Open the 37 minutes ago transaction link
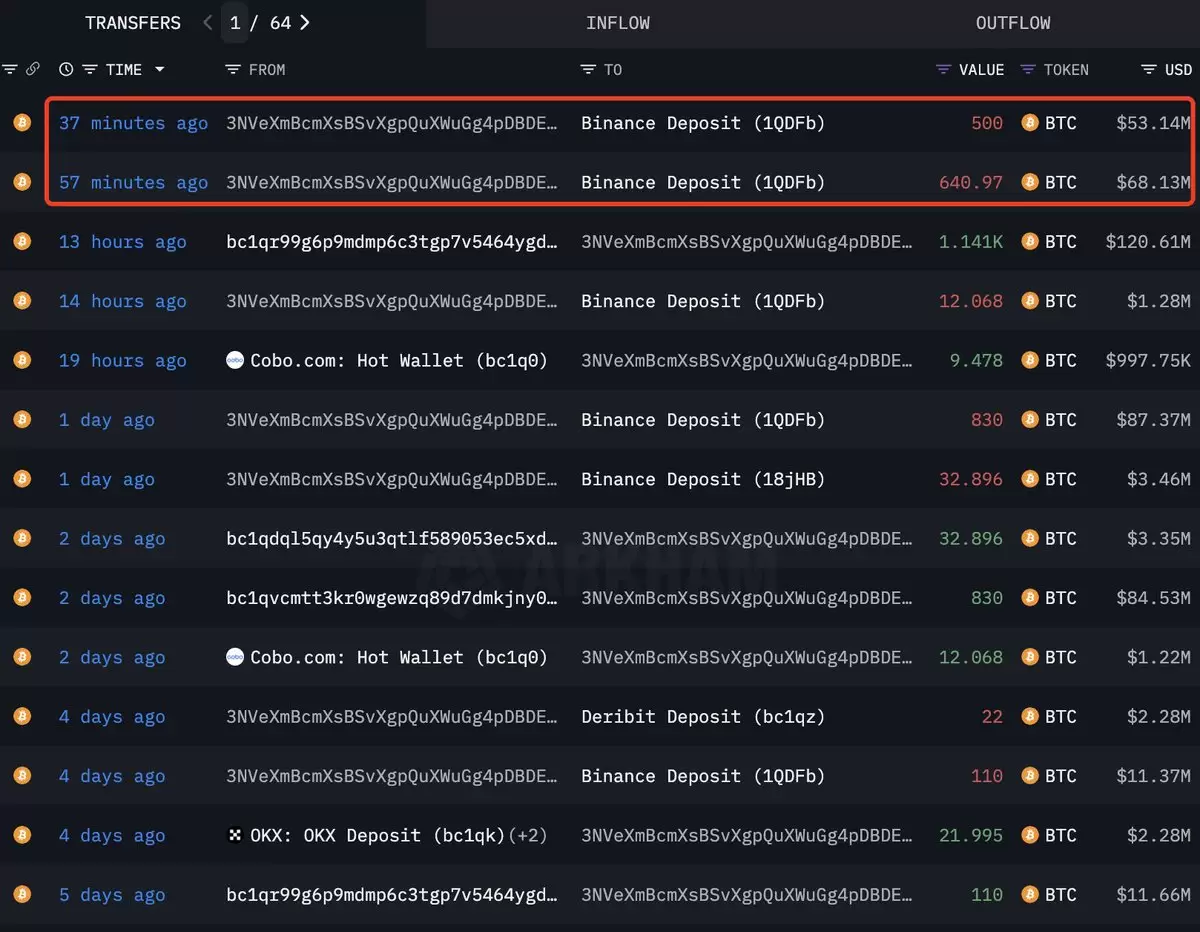This screenshot has height=932, width=1200. pos(133,123)
